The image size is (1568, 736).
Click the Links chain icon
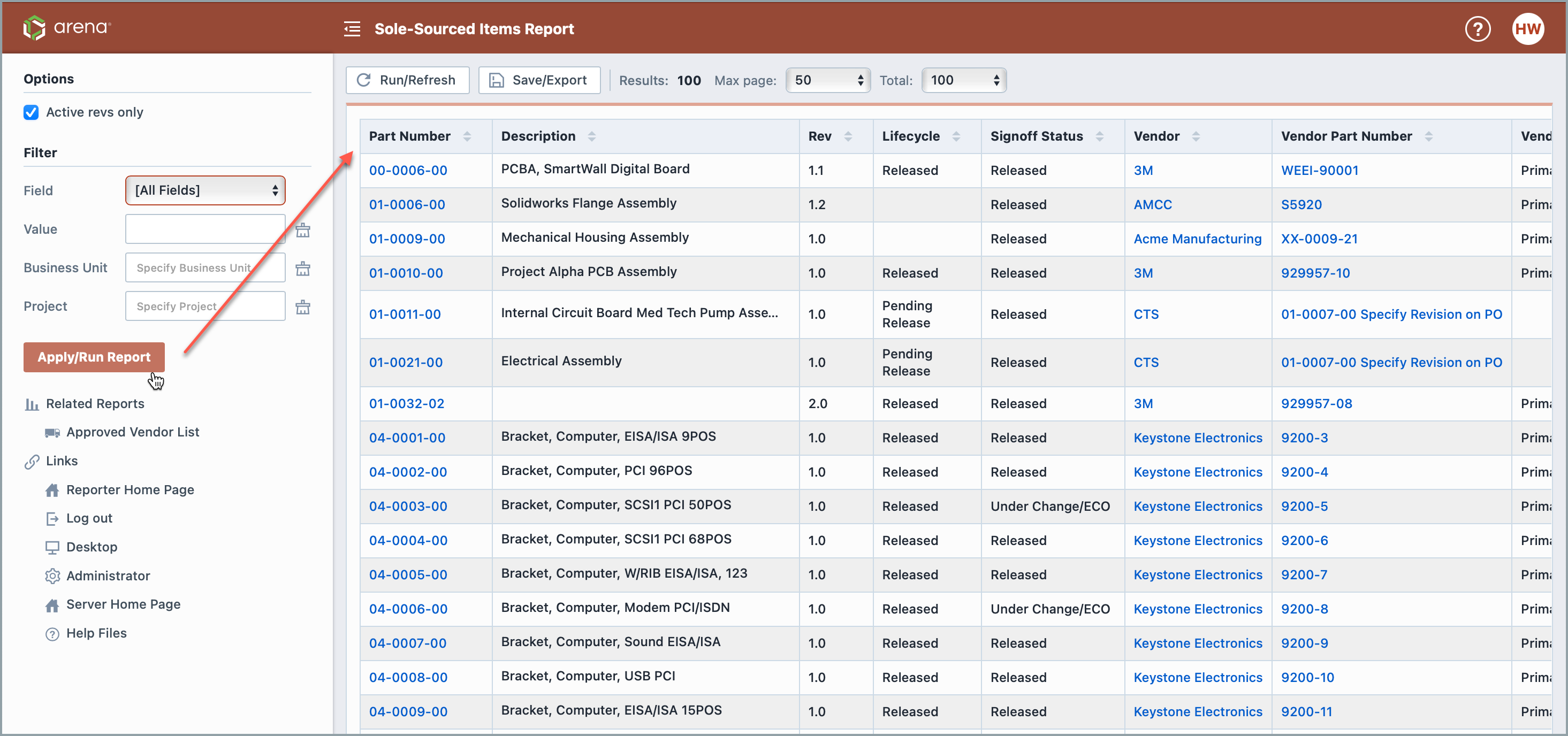pyautogui.click(x=32, y=462)
